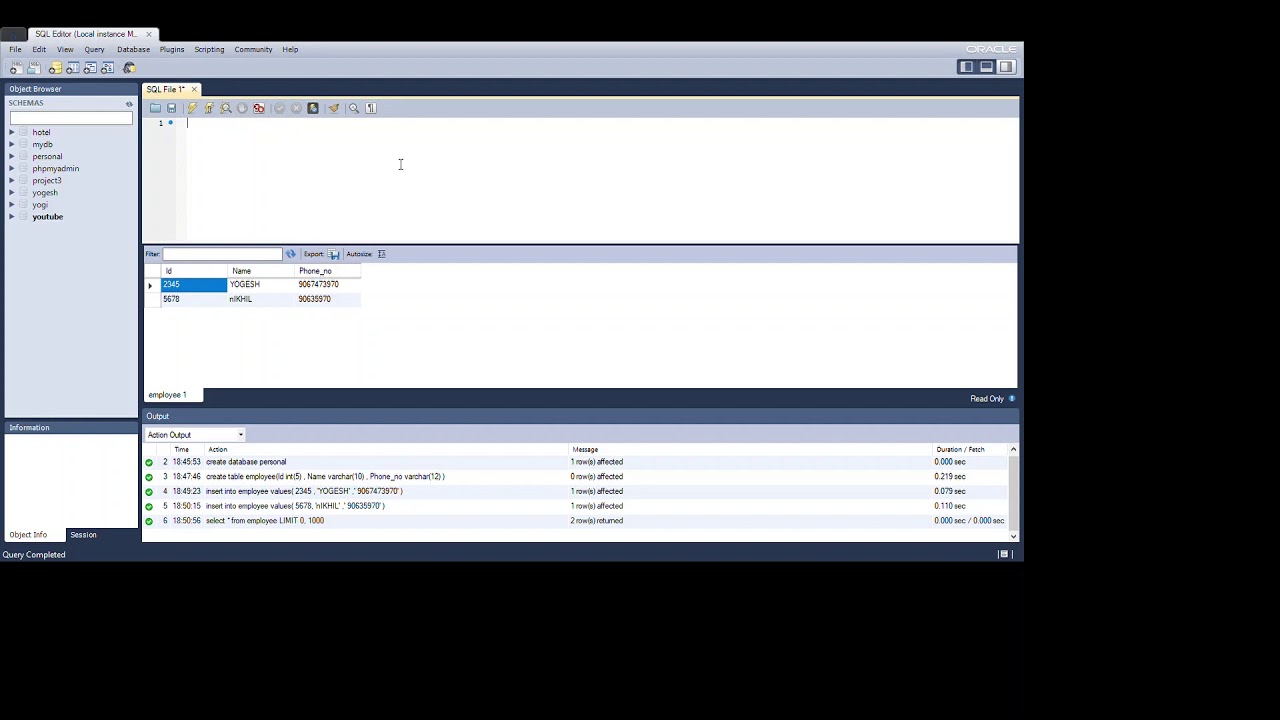Switch to the Session tab
Image resolution: width=1280 pixels, height=720 pixels.
(83, 535)
